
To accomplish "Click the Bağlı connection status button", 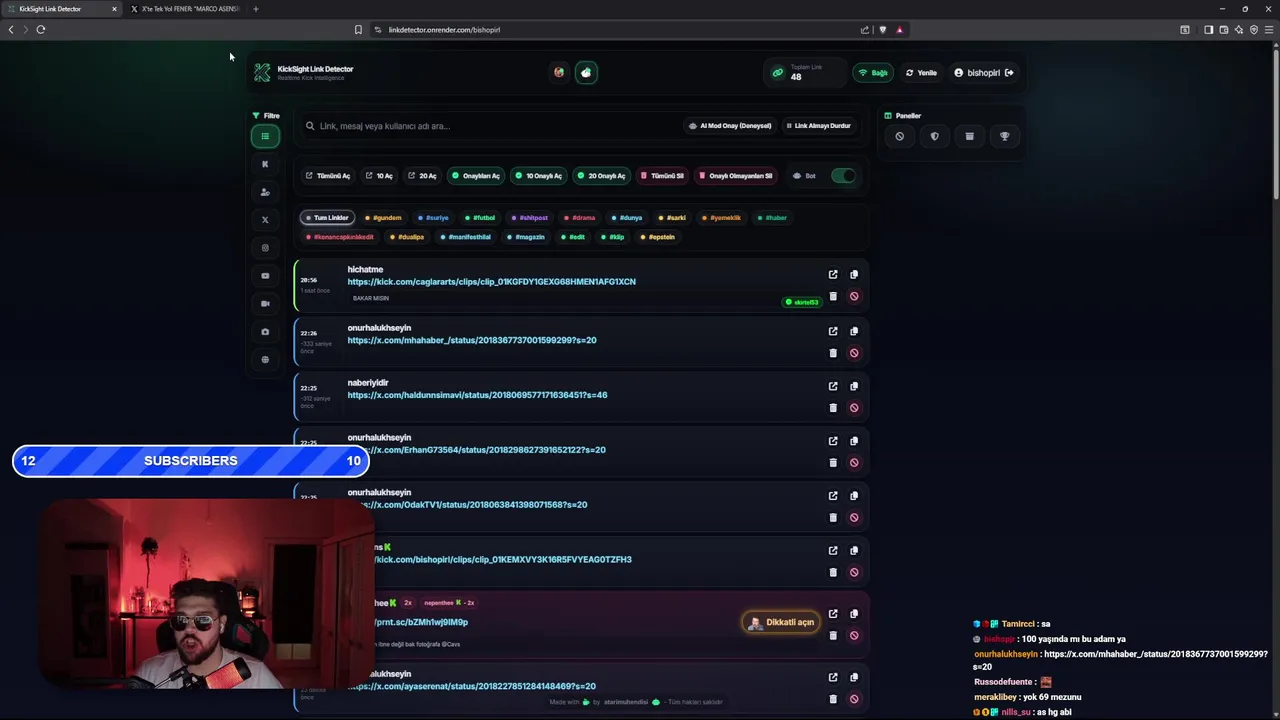I will tap(873, 73).
